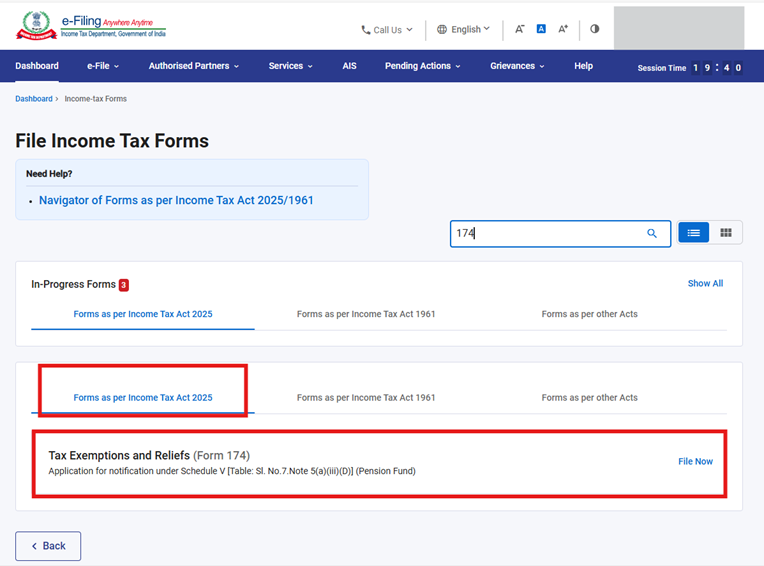
Task: Click the search magnifier icon
Action: coord(652,233)
